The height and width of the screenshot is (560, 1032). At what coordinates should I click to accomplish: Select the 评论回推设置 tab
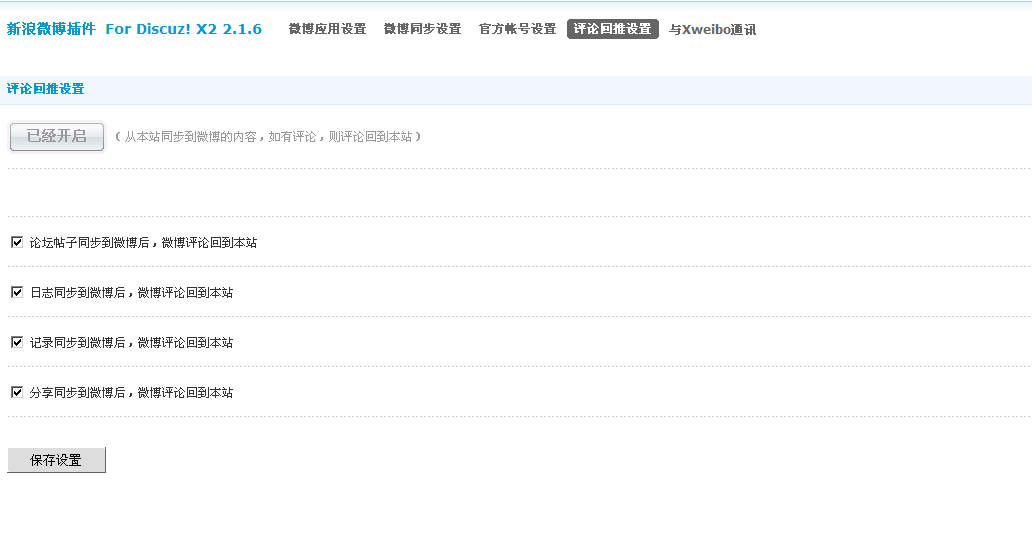[613, 29]
